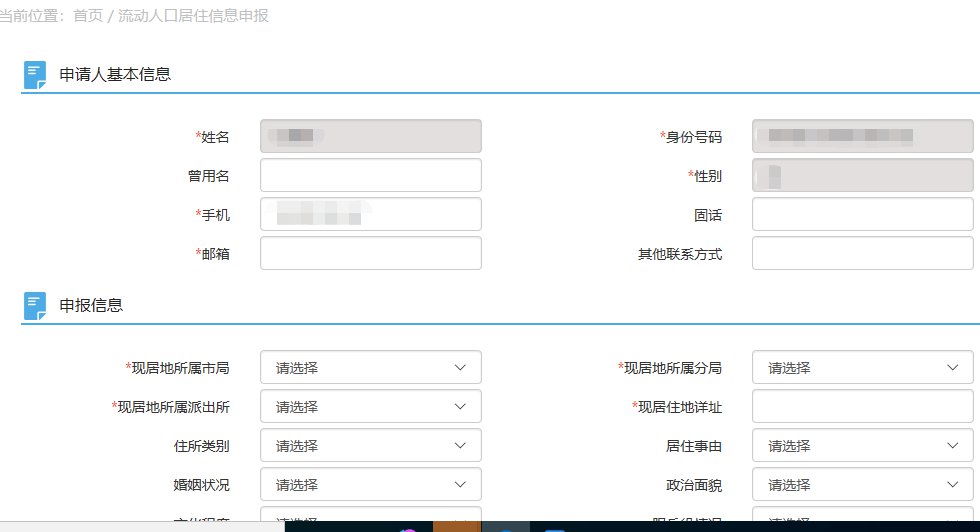Screen dimensions: 980x532
Task: Open the 居住事由 dropdown
Action: 862,446
